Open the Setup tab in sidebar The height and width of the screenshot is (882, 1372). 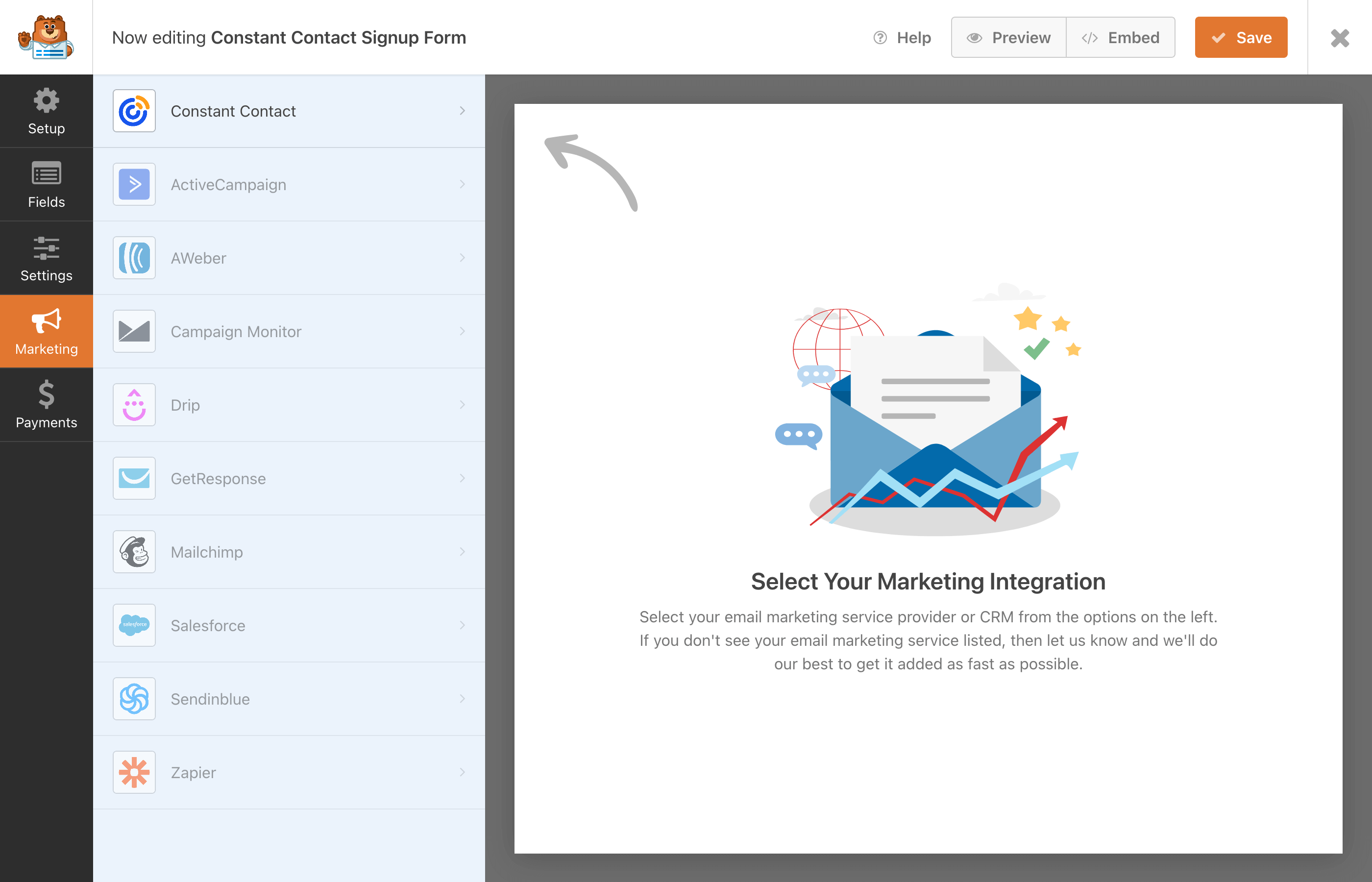(x=47, y=111)
